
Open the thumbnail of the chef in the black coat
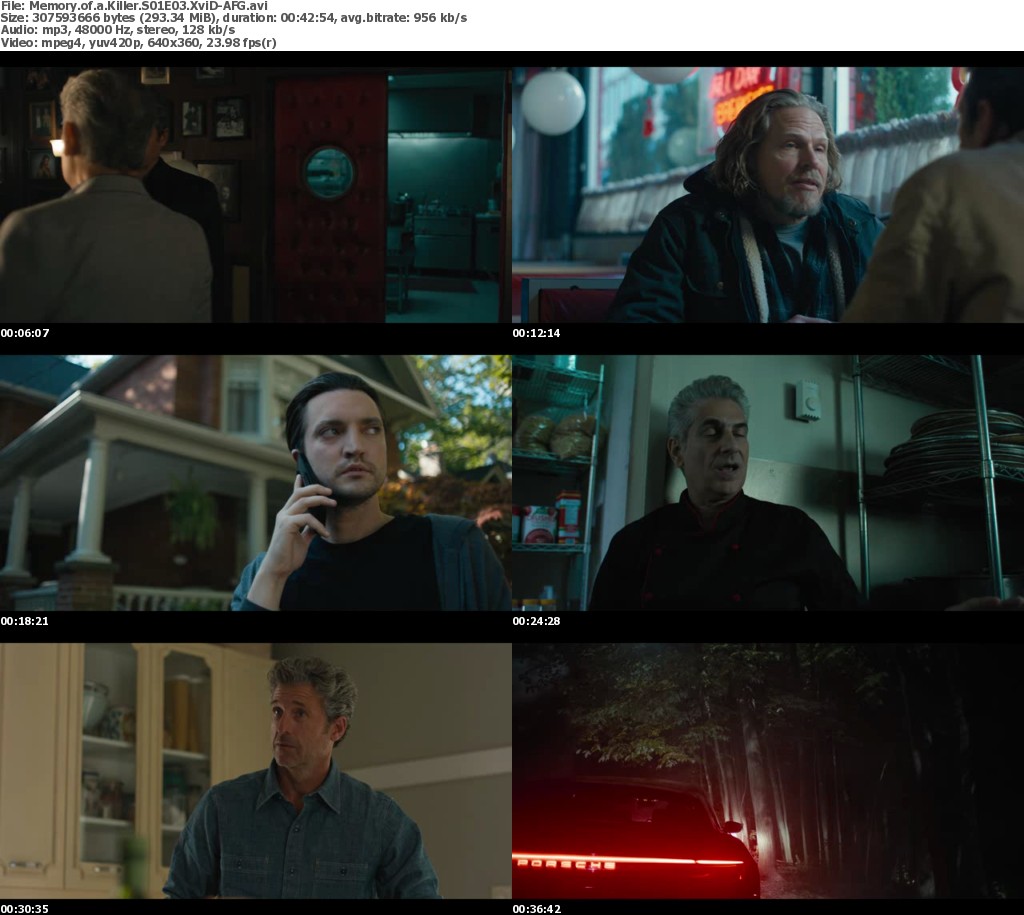coord(767,483)
